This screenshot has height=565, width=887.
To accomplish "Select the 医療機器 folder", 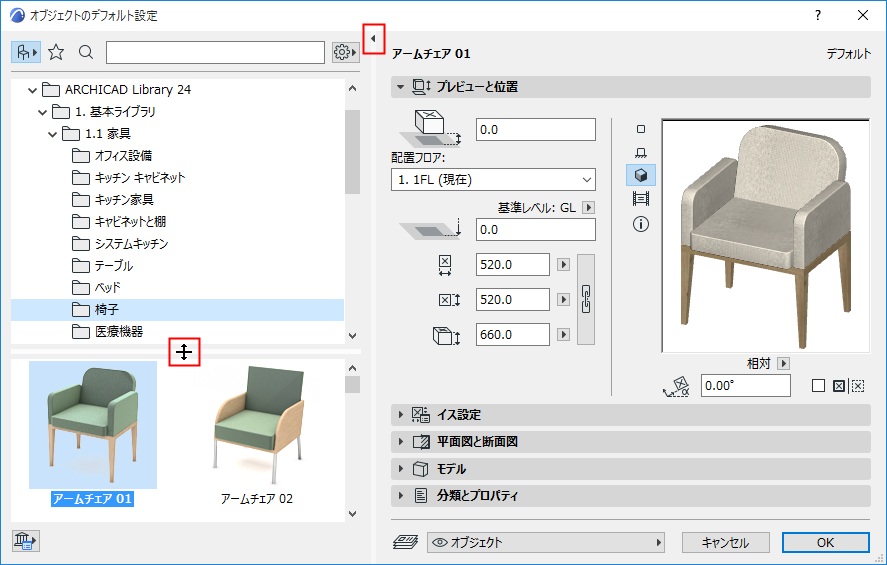I will click(107, 332).
